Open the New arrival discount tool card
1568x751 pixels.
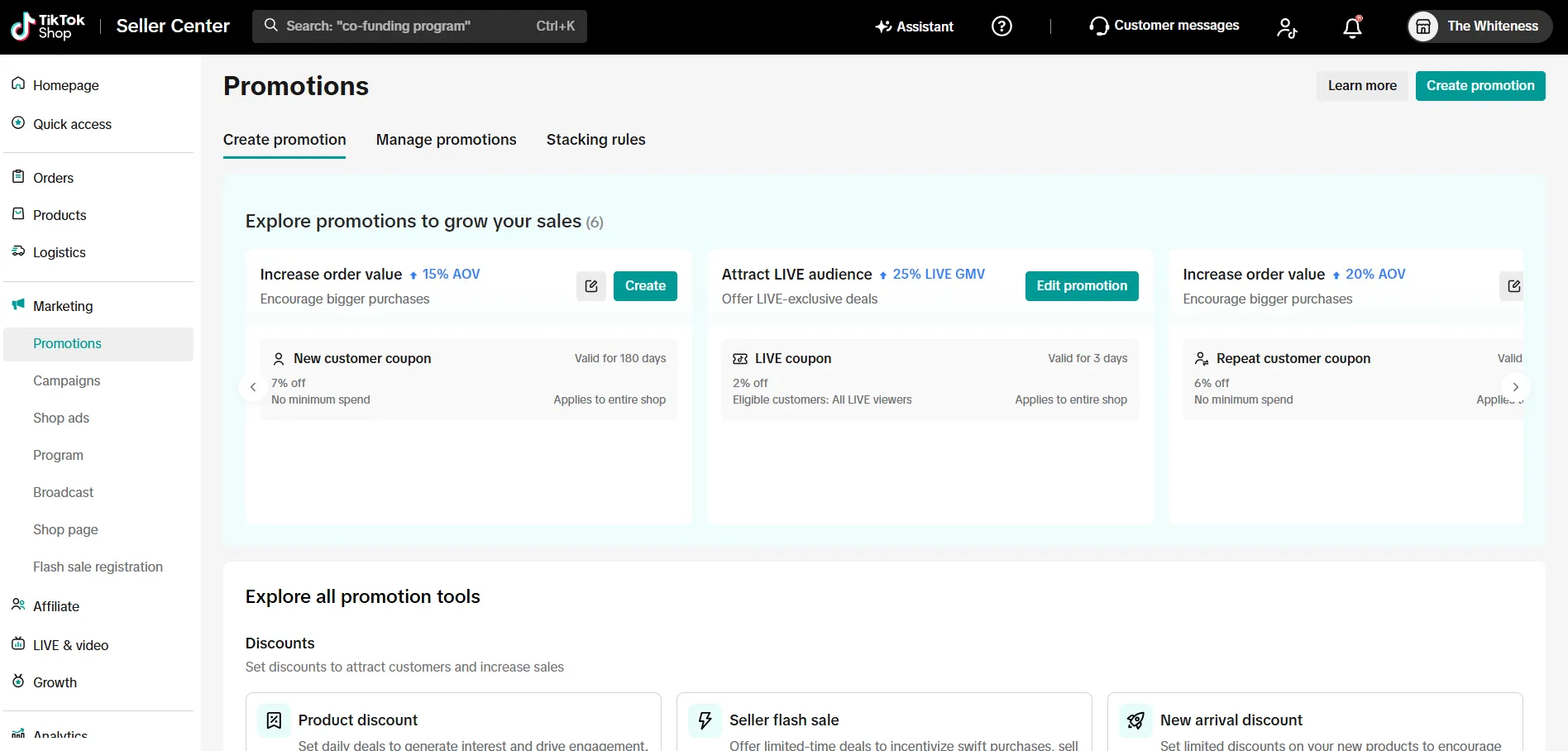(1315, 722)
